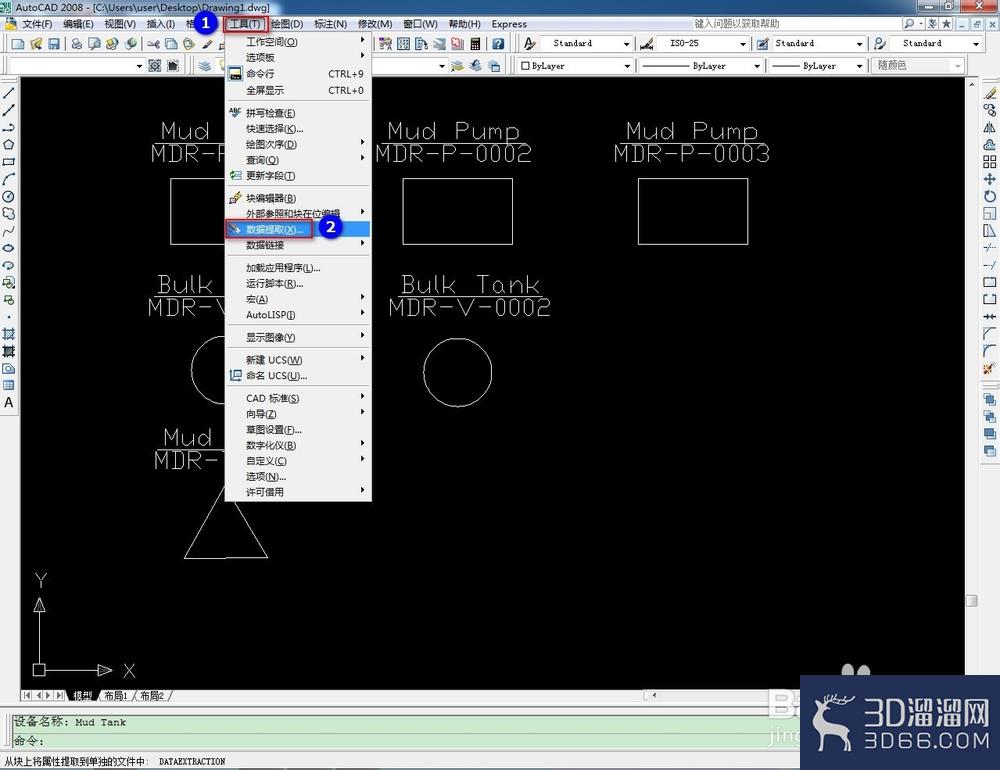
Task: Click the Table Style icon
Action: (762, 43)
